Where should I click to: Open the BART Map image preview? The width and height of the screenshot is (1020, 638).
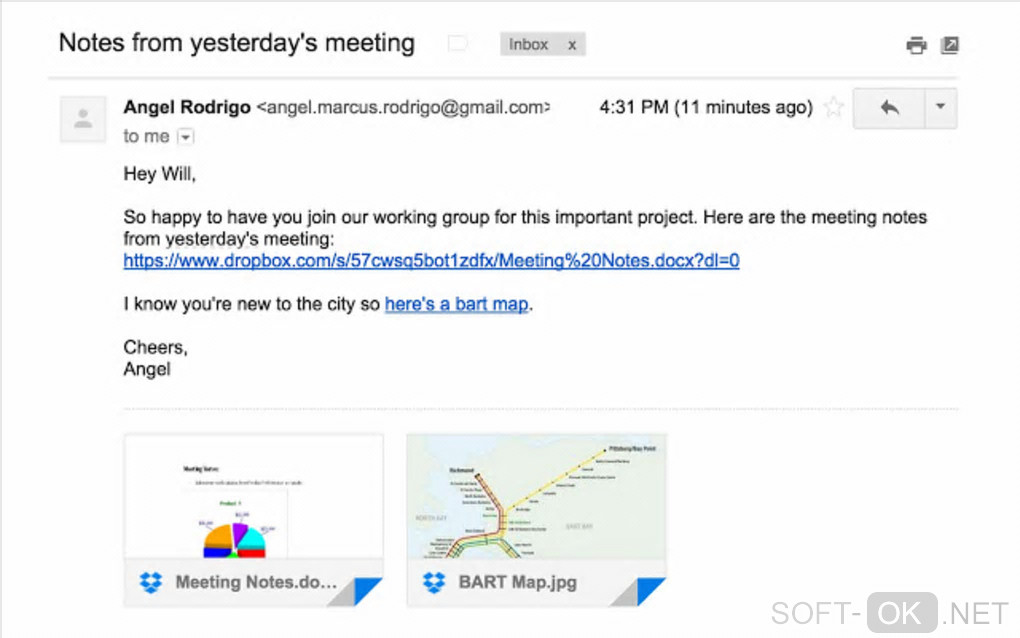pyautogui.click(x=536, y=497)
